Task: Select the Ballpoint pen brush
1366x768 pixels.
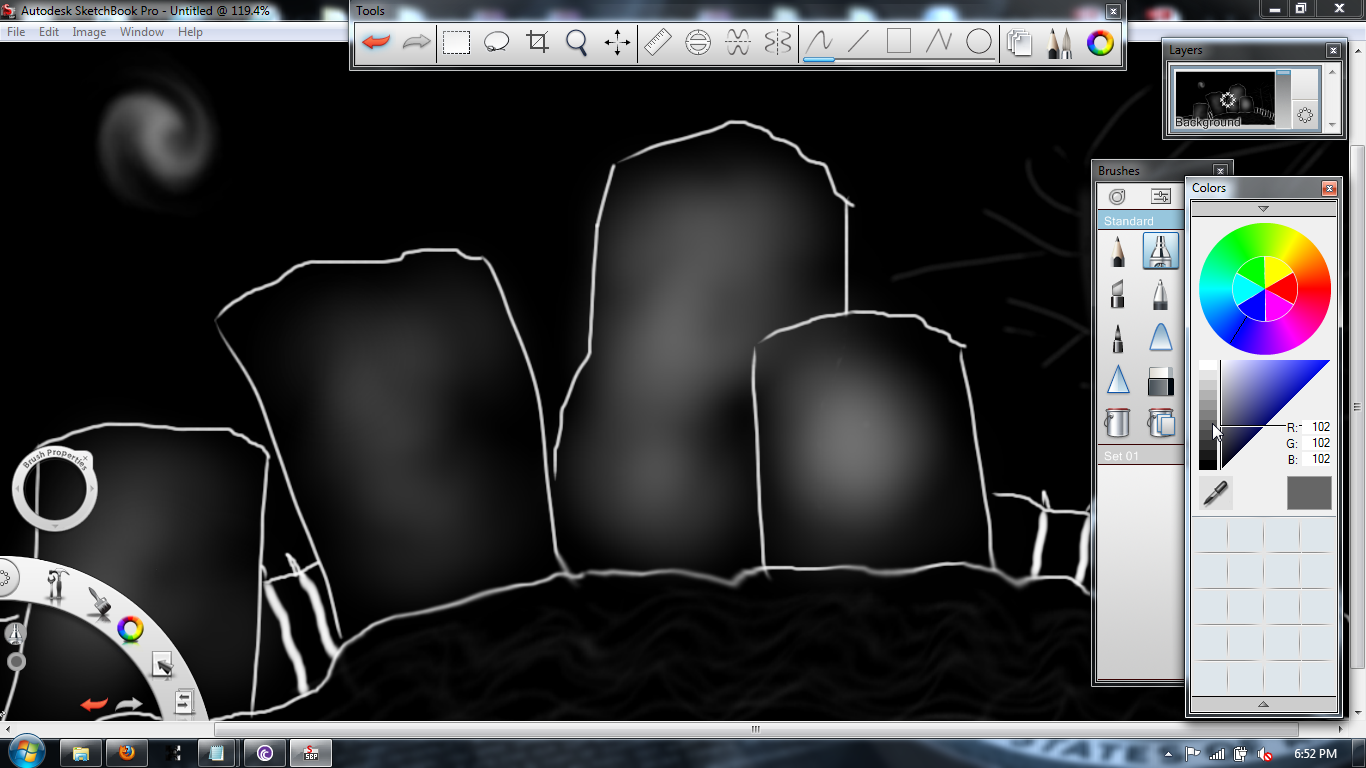Action: pyautogui.click(x=1160, y=294)
